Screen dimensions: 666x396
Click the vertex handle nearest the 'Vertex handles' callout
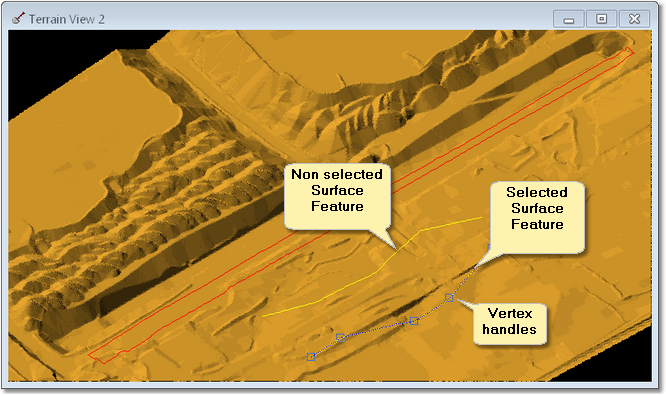(449, 298)
